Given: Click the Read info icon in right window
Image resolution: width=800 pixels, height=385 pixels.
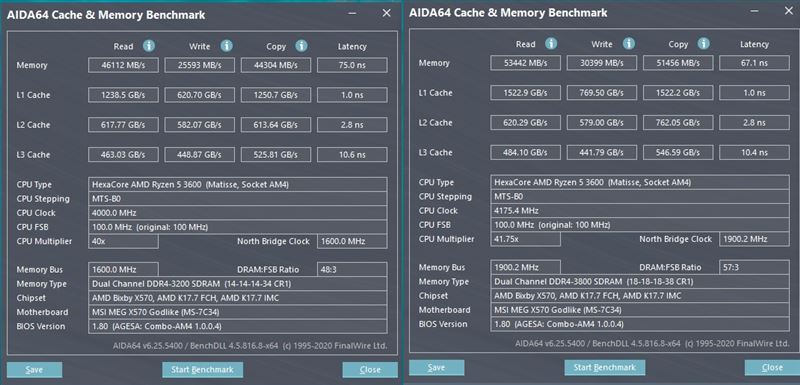Looking at the screenshot, I should (551, 44).
